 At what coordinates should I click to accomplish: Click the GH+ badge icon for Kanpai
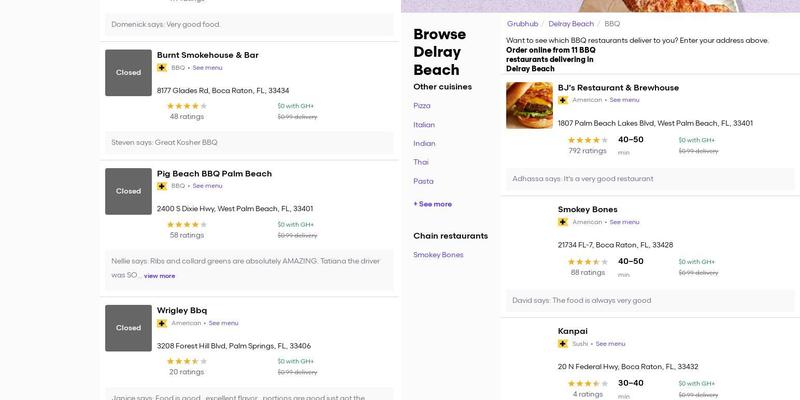[x=563, y=344]
